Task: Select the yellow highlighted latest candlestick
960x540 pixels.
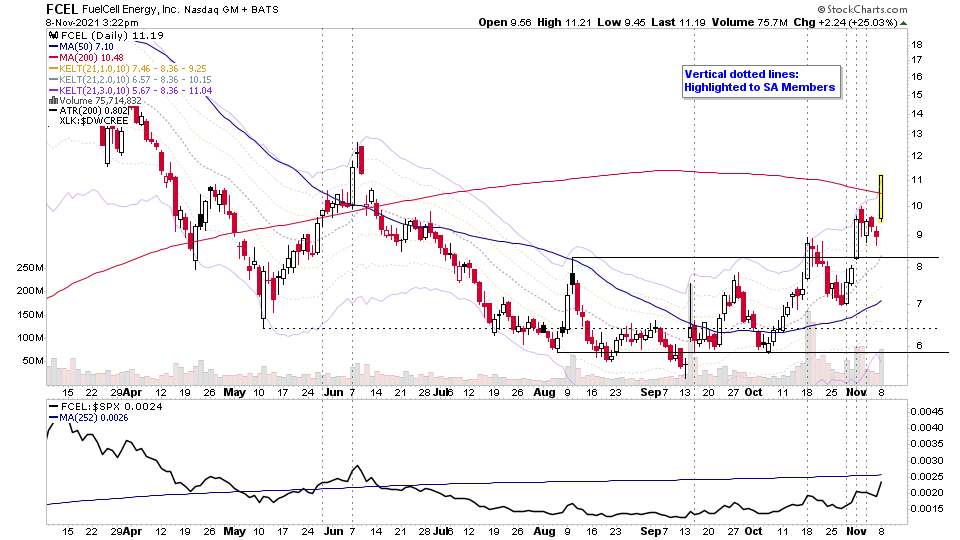Action: 881,198
